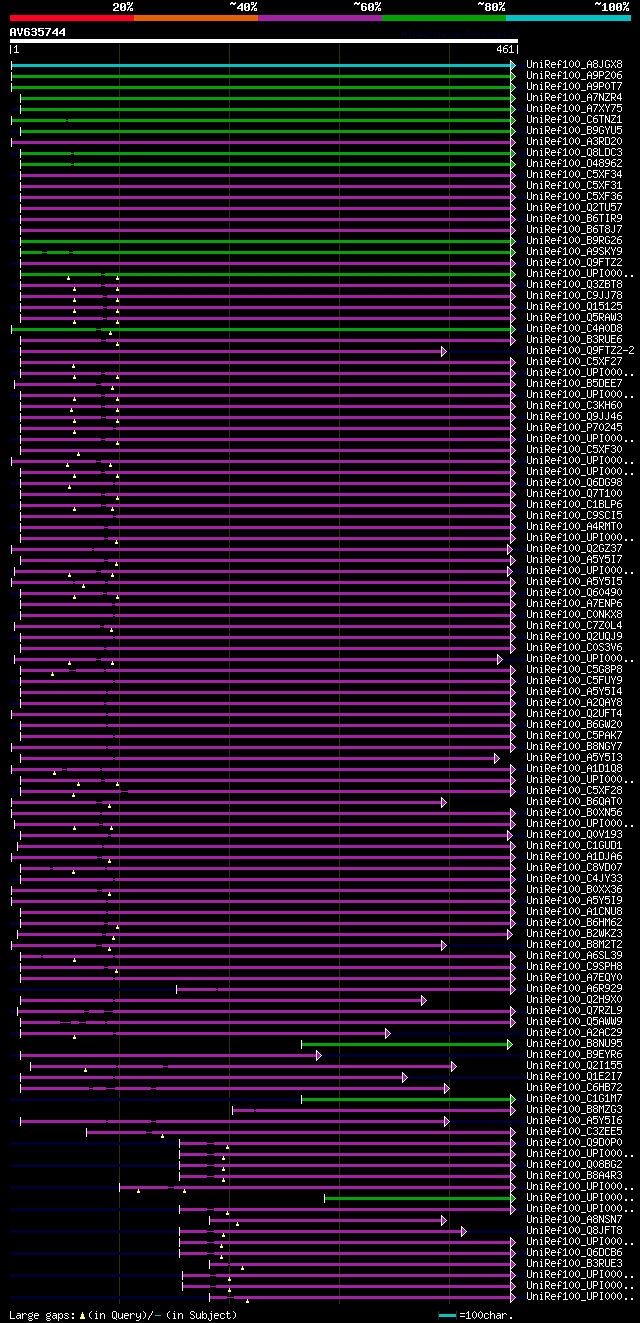Click the arrowhead ending the UniRef100_A8NSN7 alignment
The width and height of the screenshot is (640, 1323).
point(444,1219)
